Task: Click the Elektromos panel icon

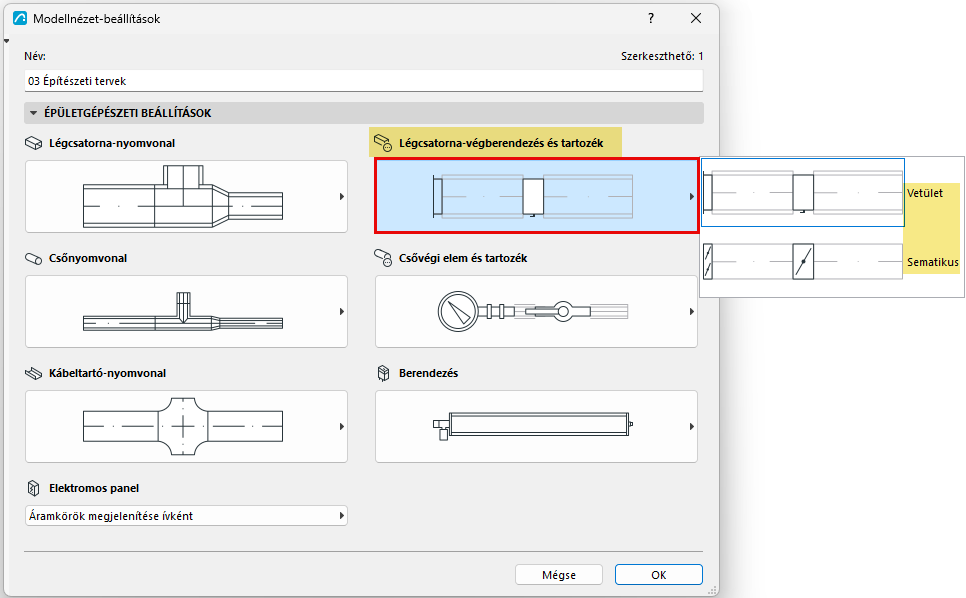Action: click(x=33, y=488)
